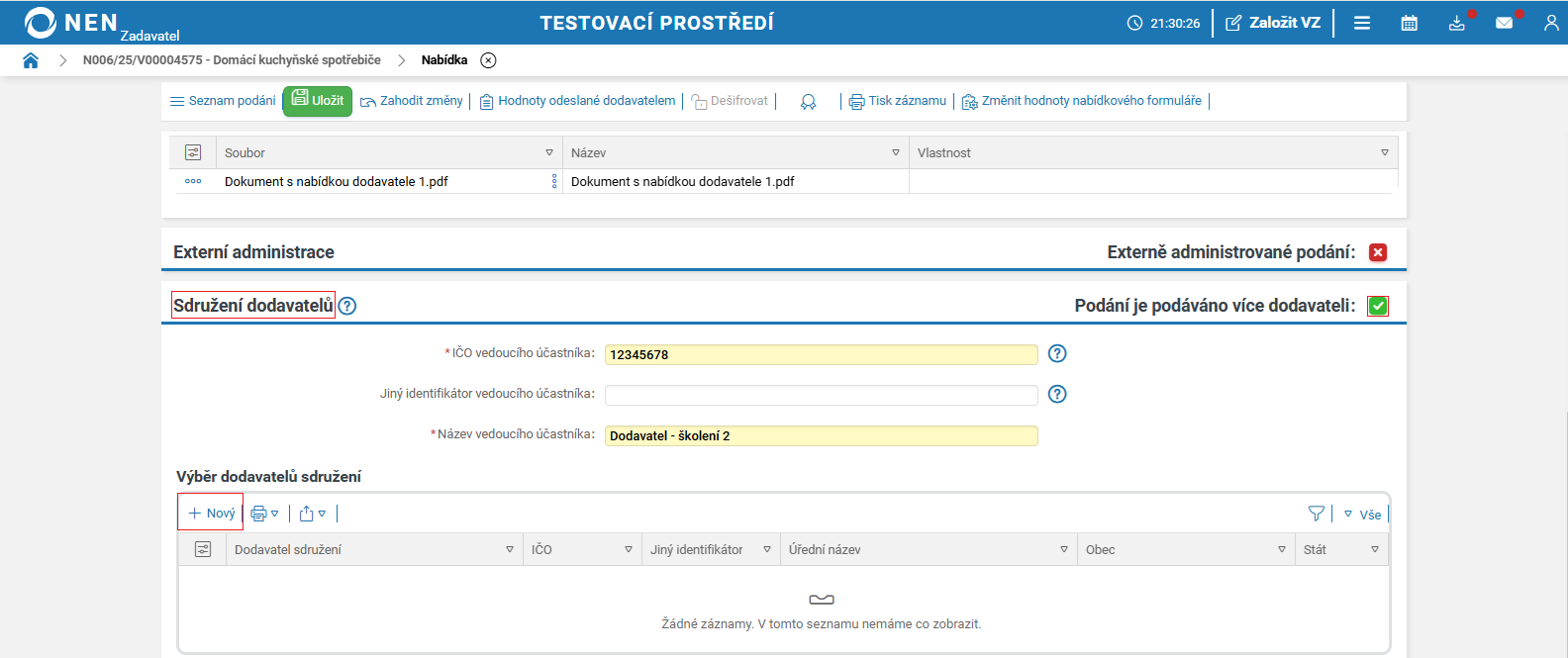Click Výběr dodavatelů sdružení heading

pos(268,477)
